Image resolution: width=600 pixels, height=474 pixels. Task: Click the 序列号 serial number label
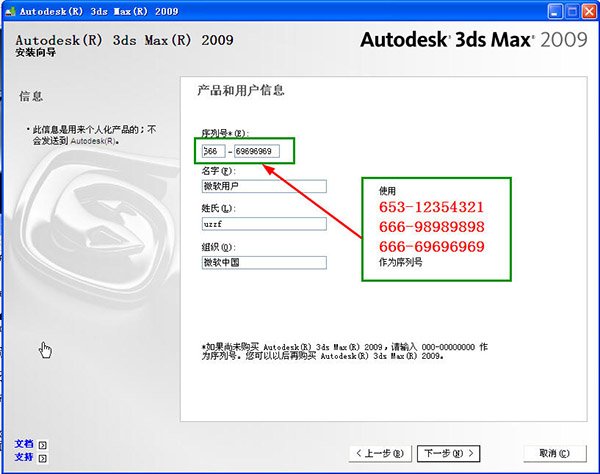[x=225, y=133]
